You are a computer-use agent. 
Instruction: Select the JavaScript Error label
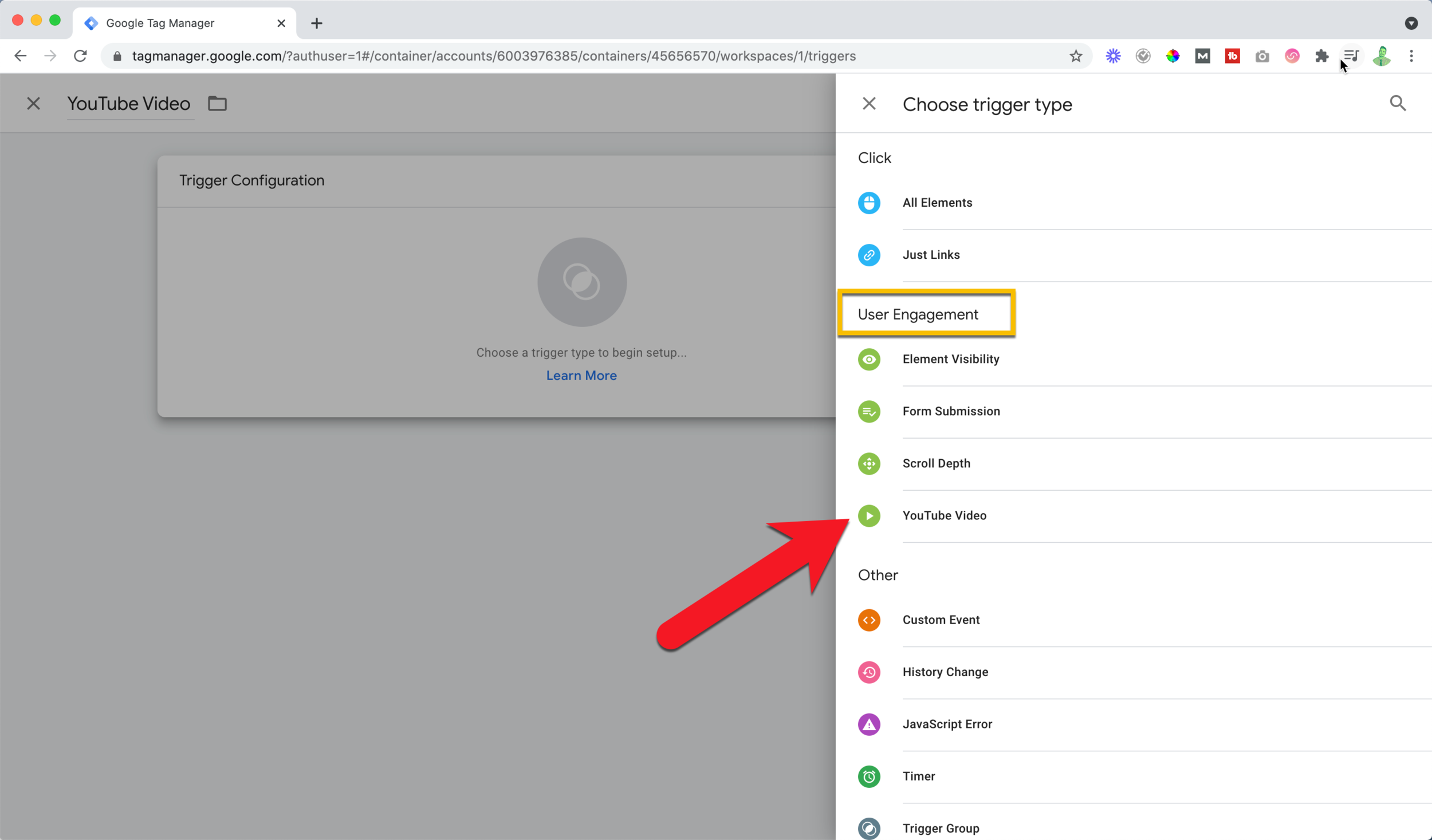pyautogui.click(x=947, y=724)
